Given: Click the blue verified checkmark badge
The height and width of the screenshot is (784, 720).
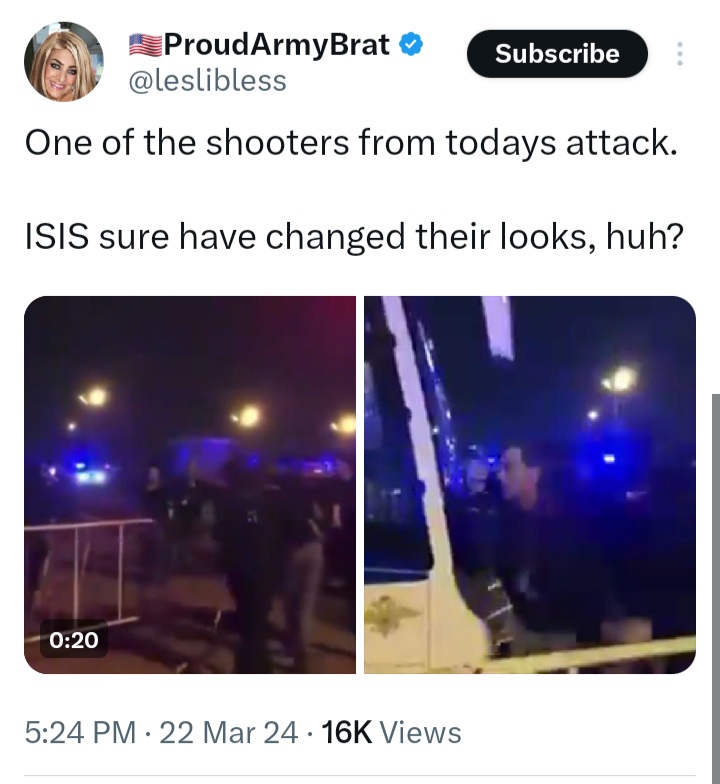Looking at the screenshot, I should 411,44.
